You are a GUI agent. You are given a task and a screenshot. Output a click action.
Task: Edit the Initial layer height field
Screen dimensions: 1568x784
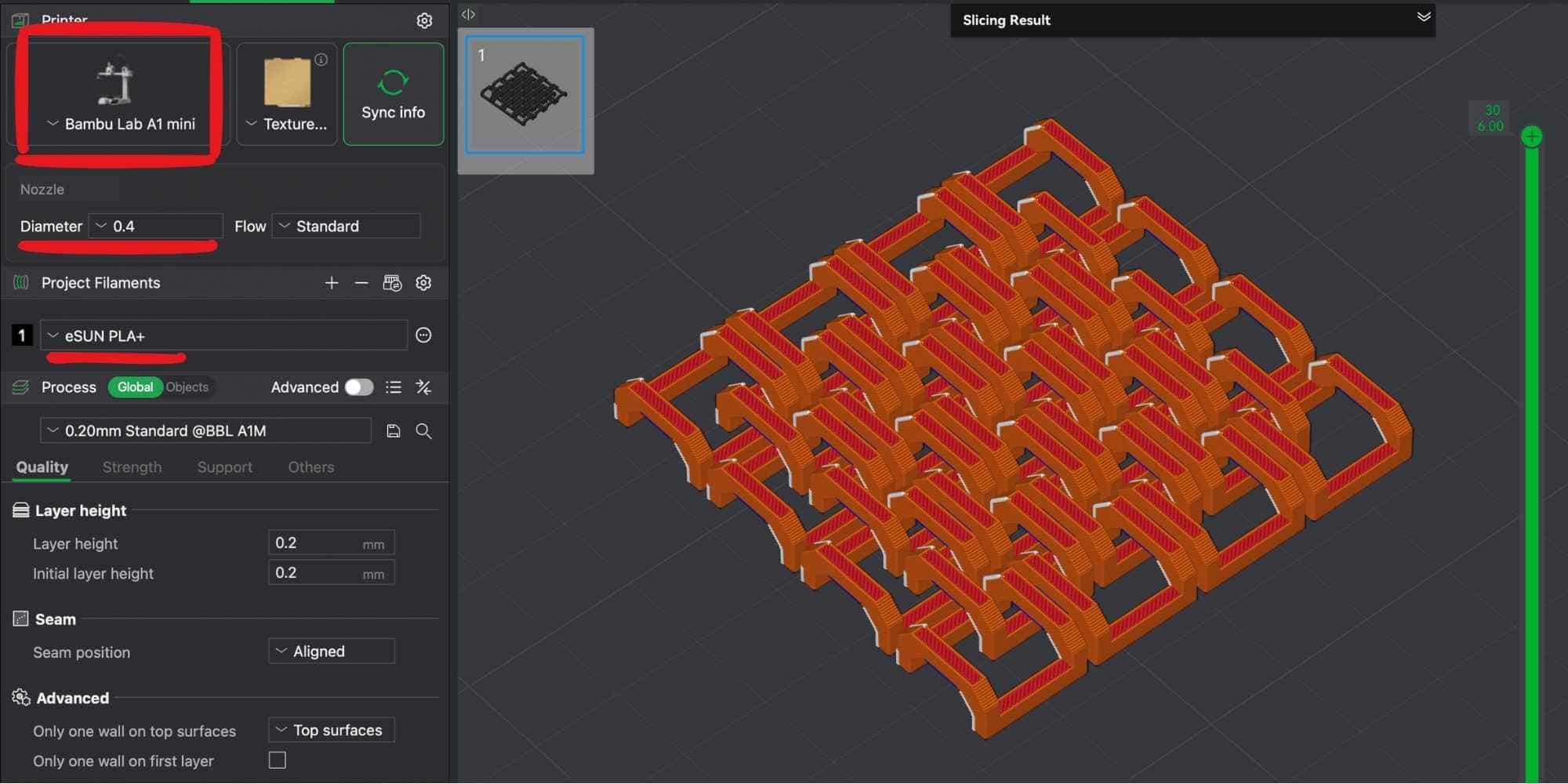[x=332, y=573]
